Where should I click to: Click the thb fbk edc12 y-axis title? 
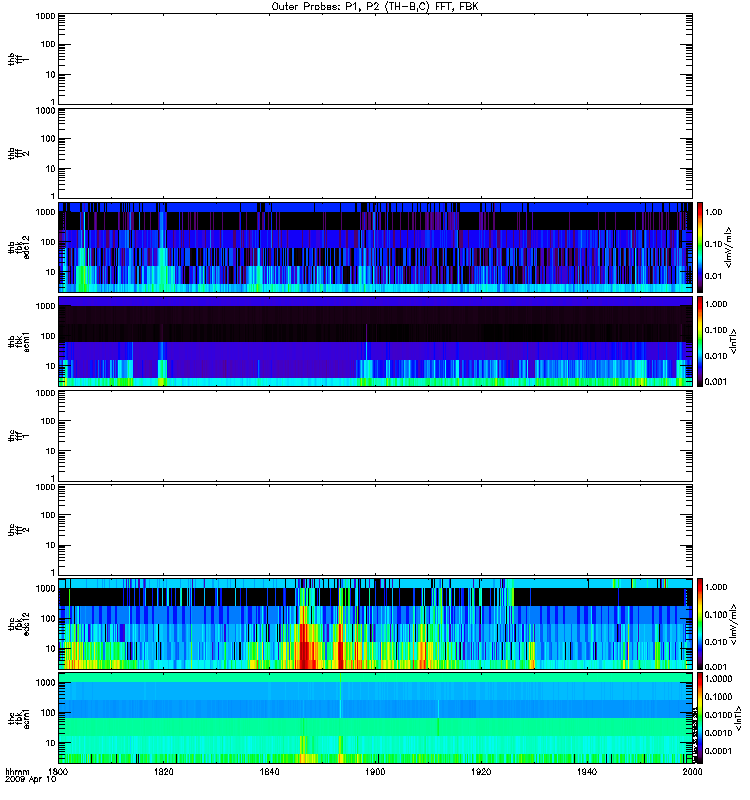[19, 247]
